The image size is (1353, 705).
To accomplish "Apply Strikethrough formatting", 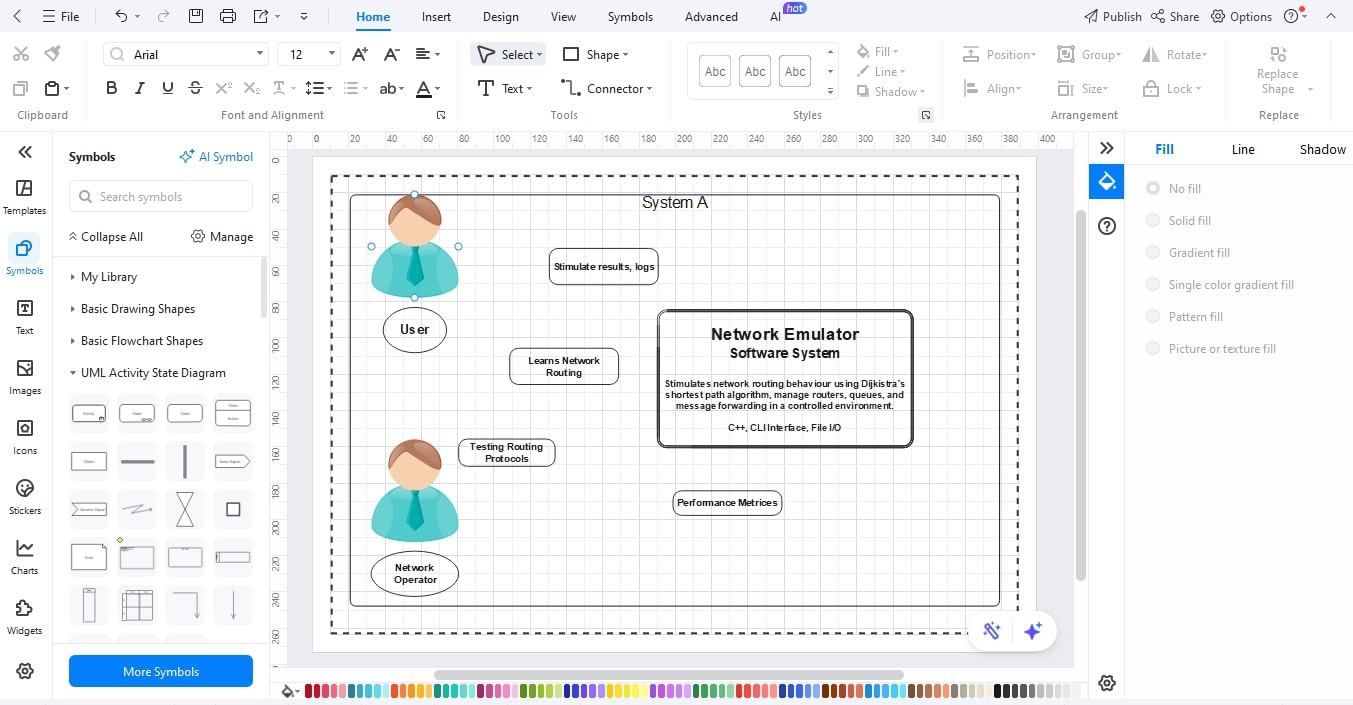I will click(195, 88).
